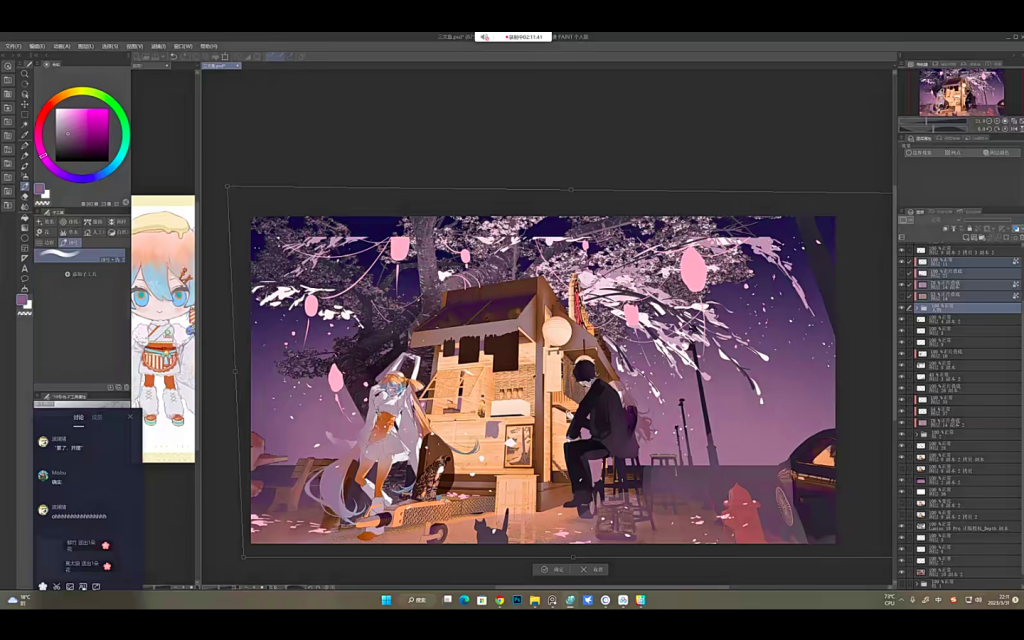
Task: Select the Fill bucket tool
Action: pyautogui.click(x=25, y=217)
